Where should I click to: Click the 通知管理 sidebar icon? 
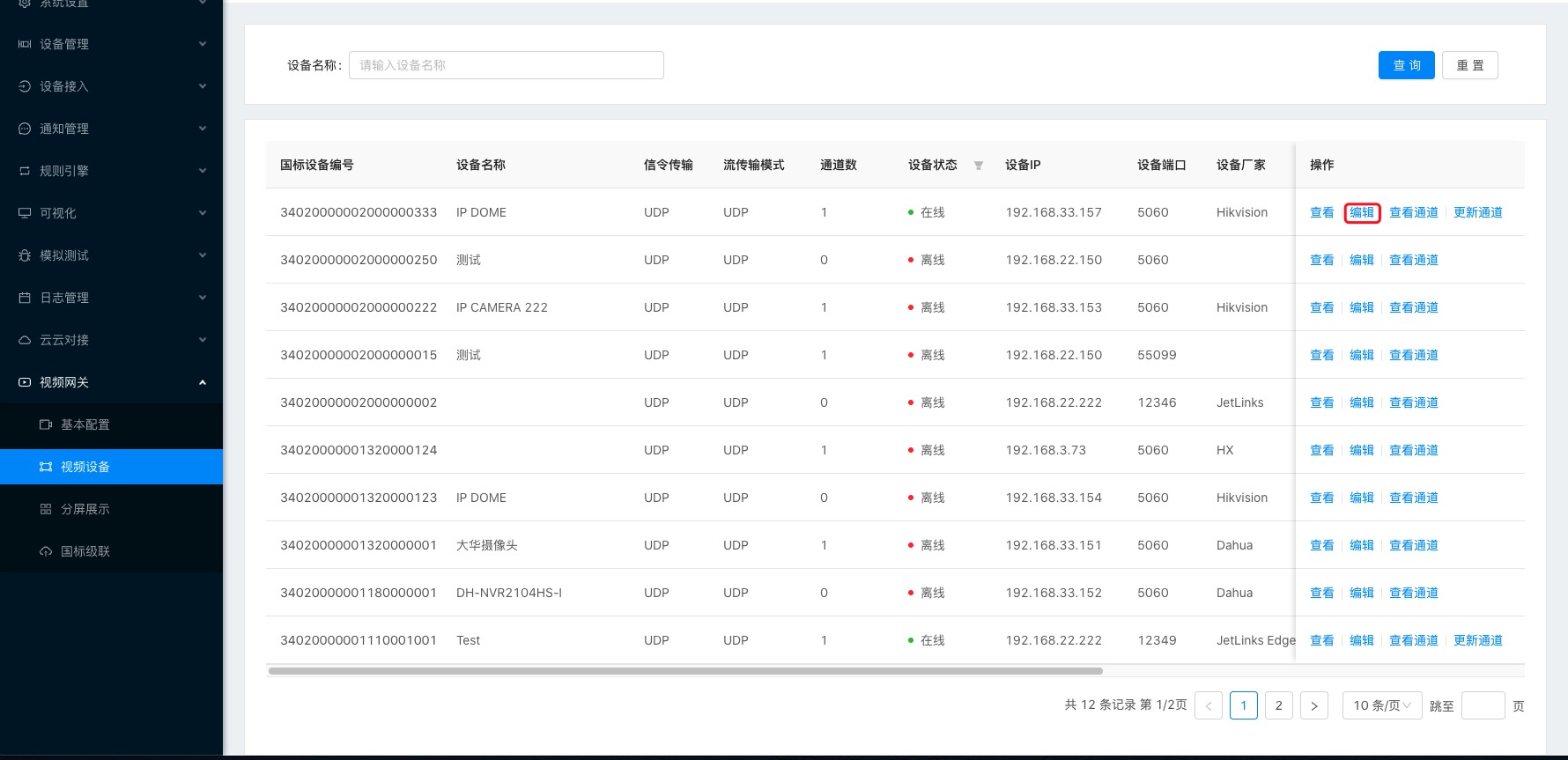(x=25, y=129)
